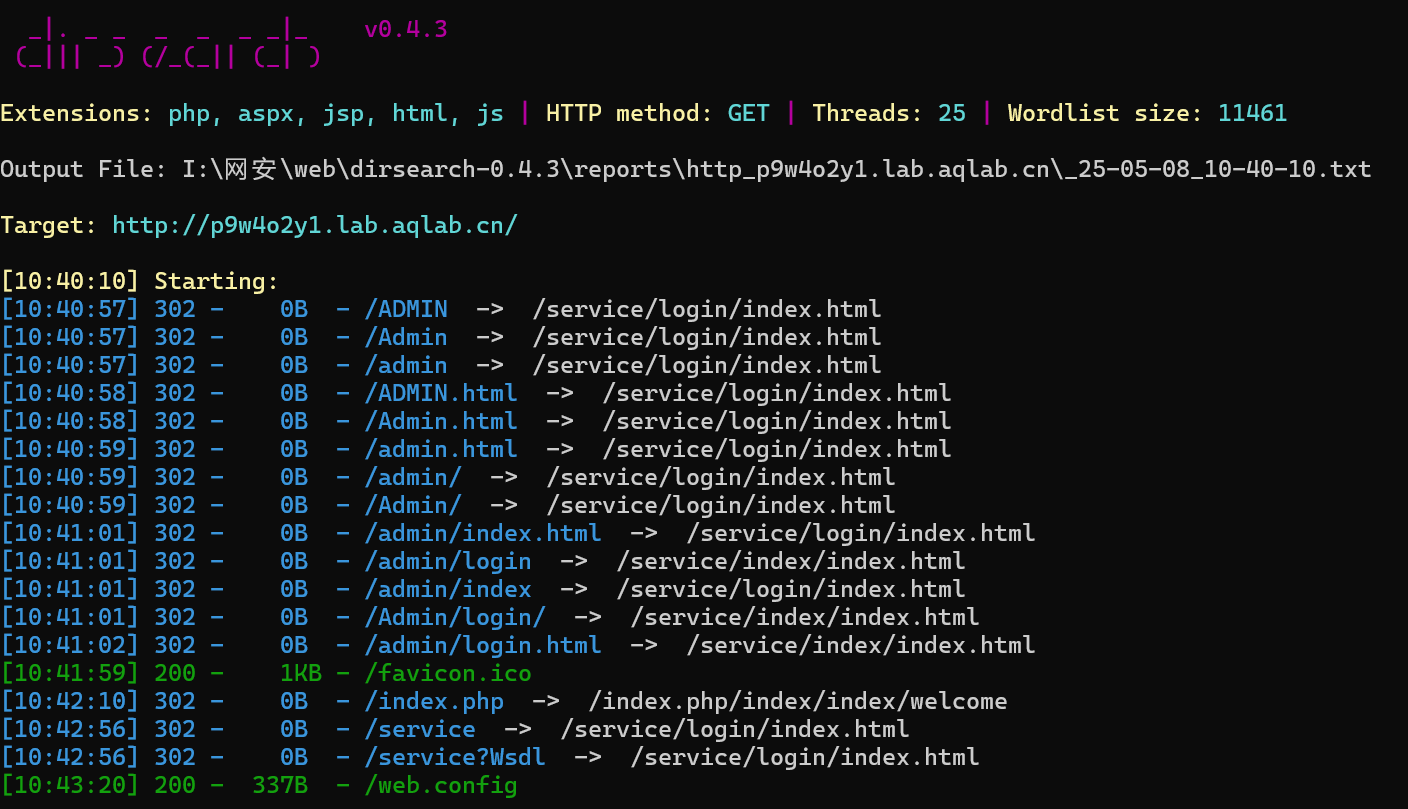Click the /ADMIN.html path entry
The width and height of the screenshot is (1408, 809).
(x=441, y=393)
